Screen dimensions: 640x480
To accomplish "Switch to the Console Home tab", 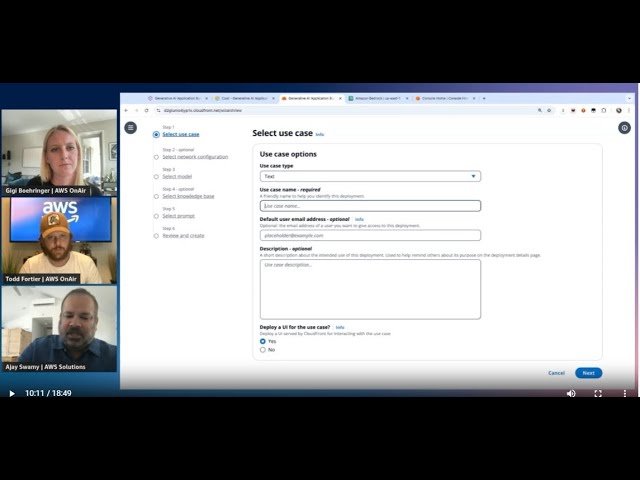I will click(x=444, y=98).
